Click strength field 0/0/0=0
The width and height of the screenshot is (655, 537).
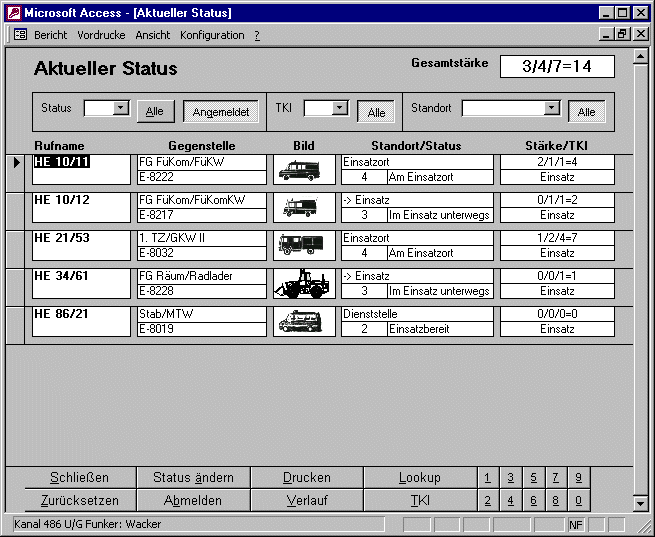coord(557,314)
